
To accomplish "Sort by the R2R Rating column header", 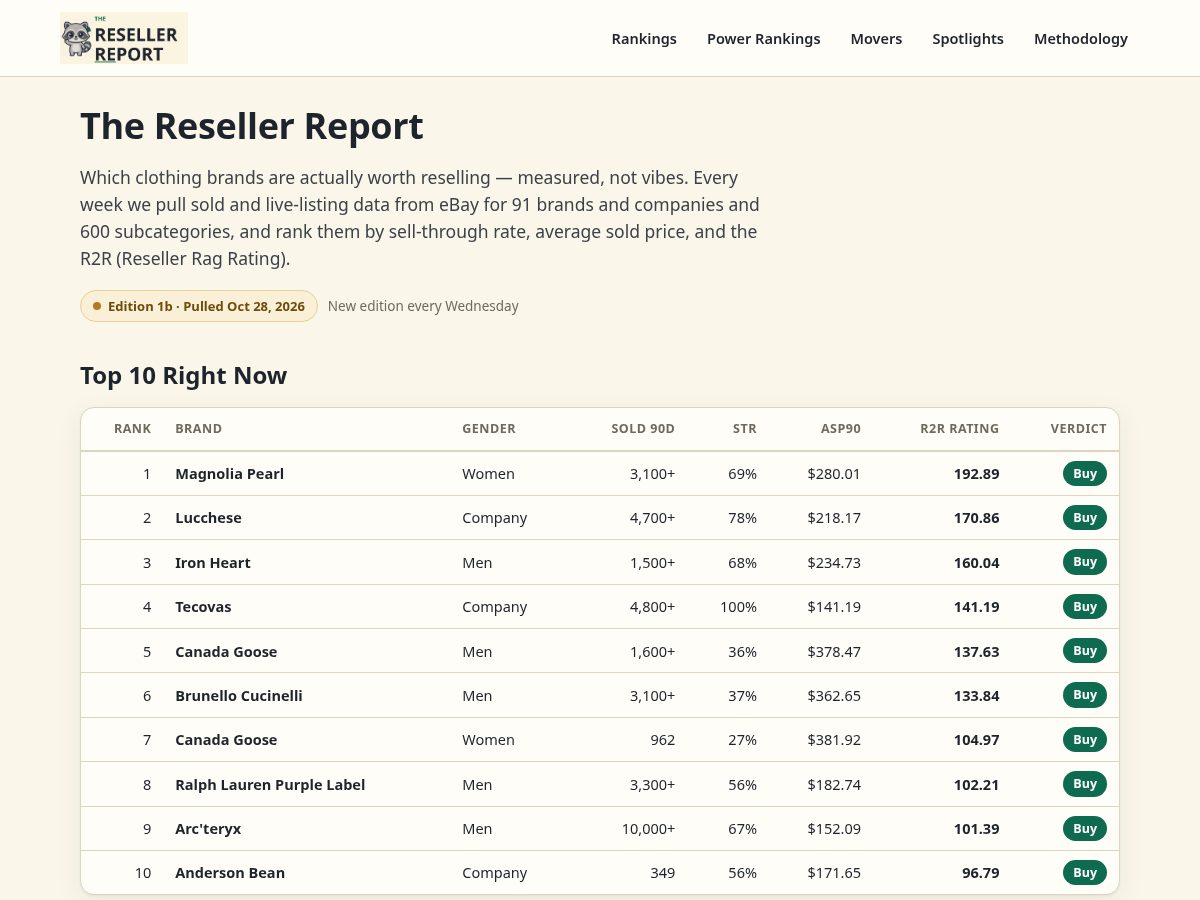I will coord(959,429).
